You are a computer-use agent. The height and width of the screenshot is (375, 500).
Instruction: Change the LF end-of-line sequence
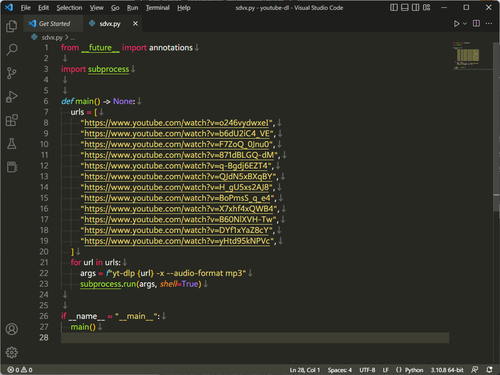(x=385, y=370)
